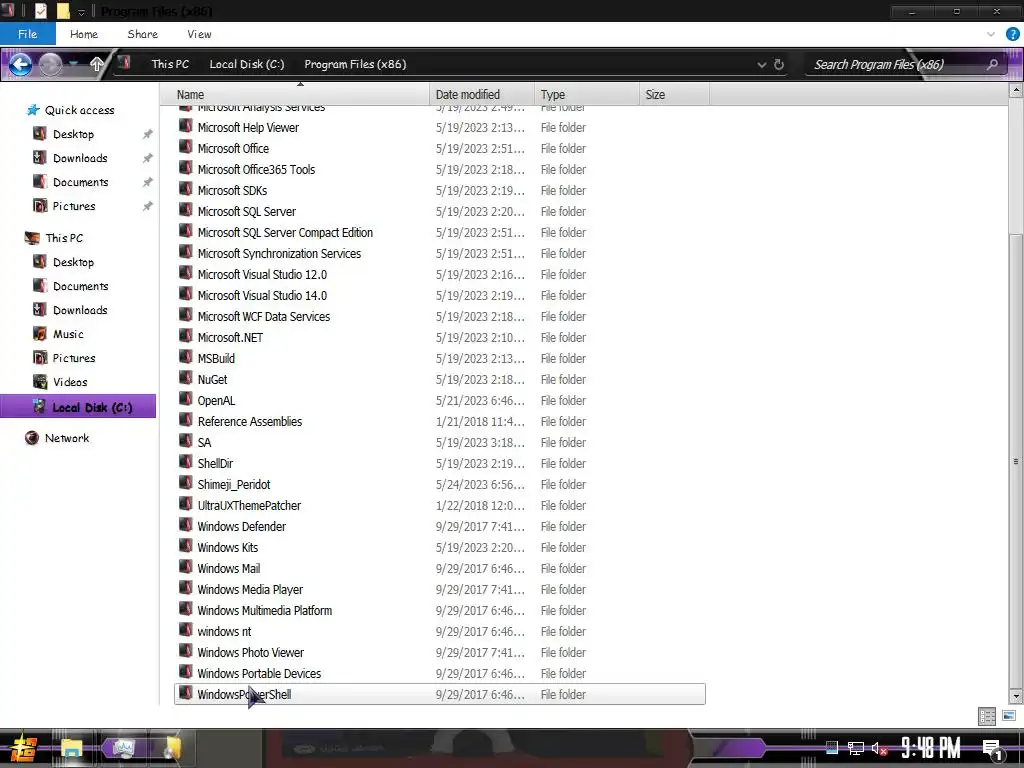
Task: Open File Explorer taskbar icon
Action: point(72,749)
